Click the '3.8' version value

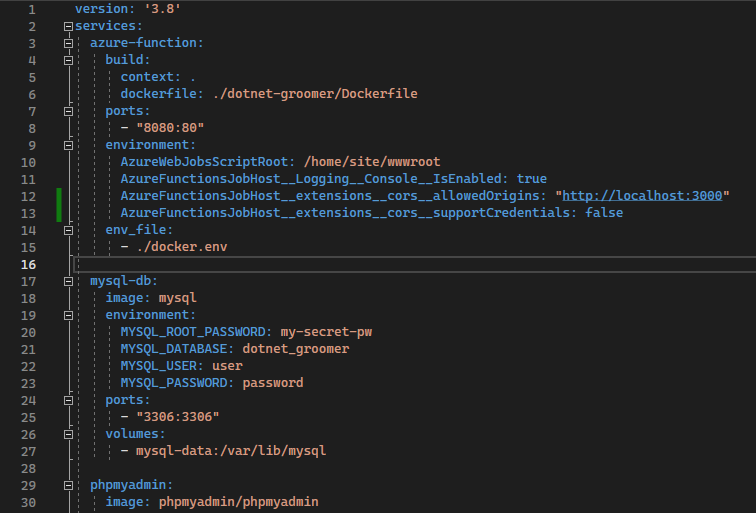click(162, 9)
